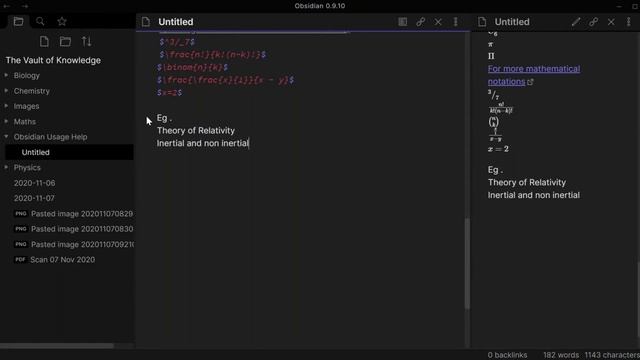Select the Untitled note in the sidebar
Screen dimensions: 640x360
(69, 152)
